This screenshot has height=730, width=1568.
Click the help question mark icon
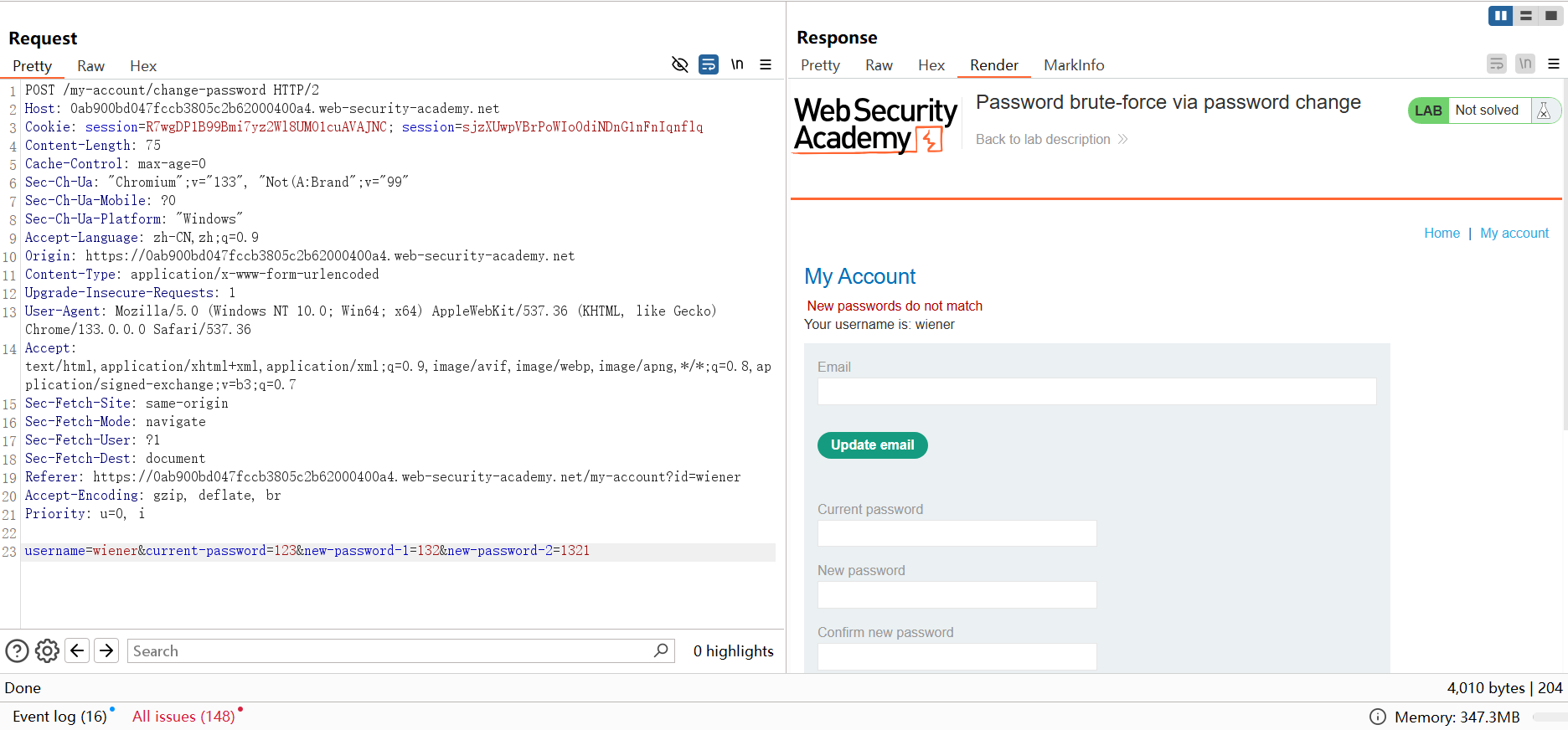click(x=17, y=650)
